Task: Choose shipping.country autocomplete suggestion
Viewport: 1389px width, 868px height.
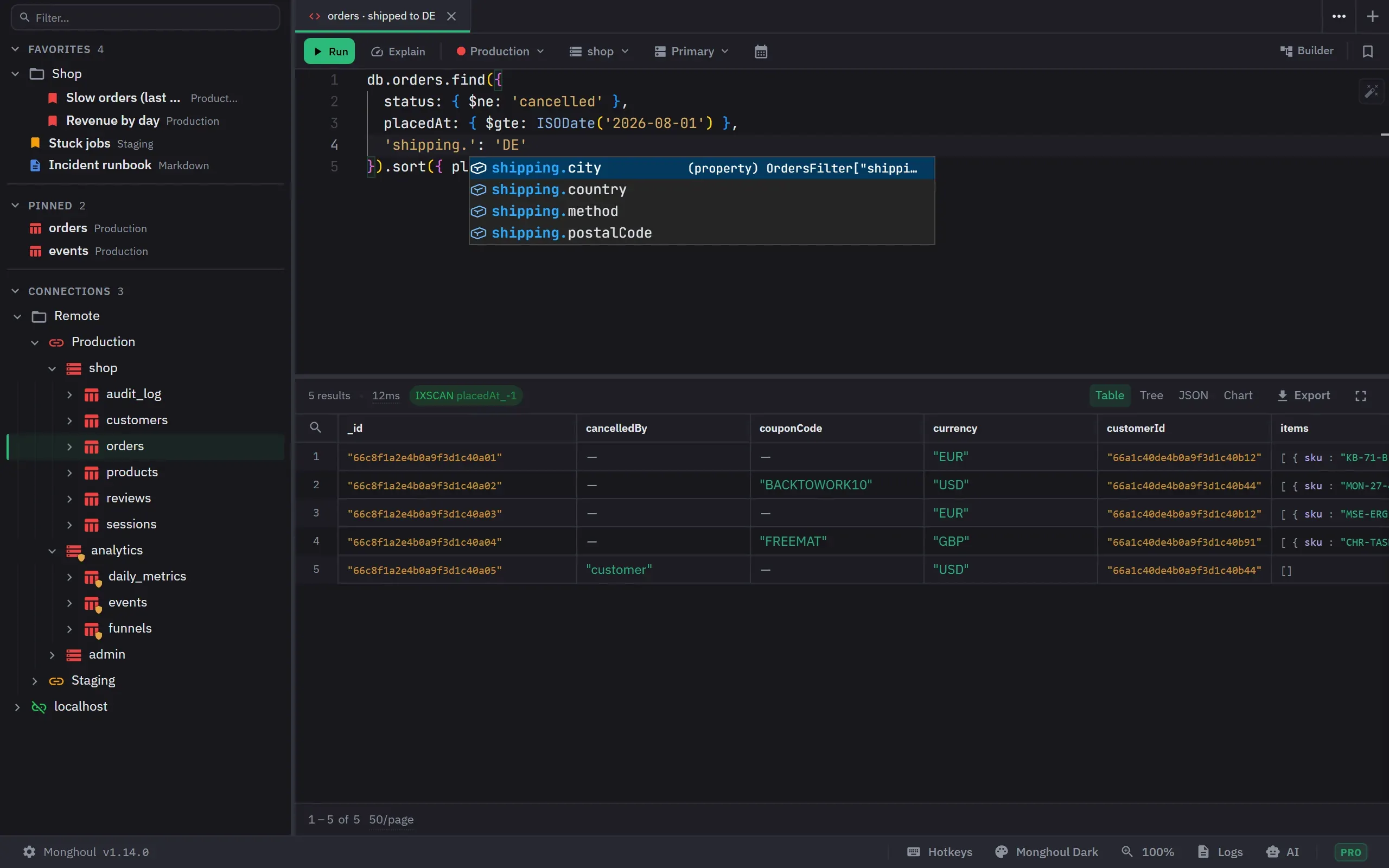Action: pos(702,189)
